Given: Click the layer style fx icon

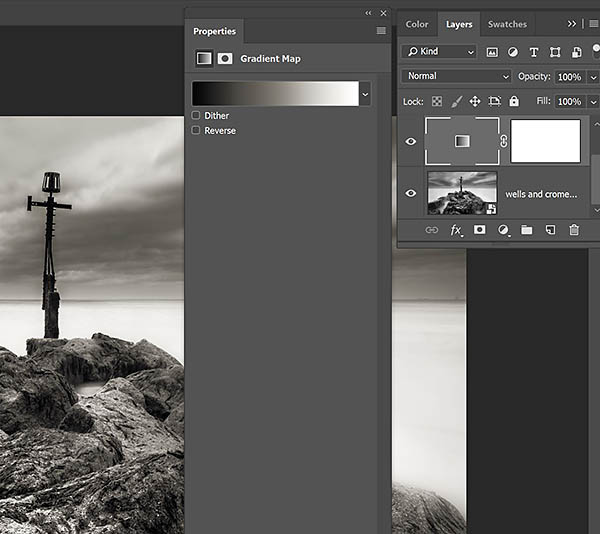Looking at the screenshot, I should 456,230.
